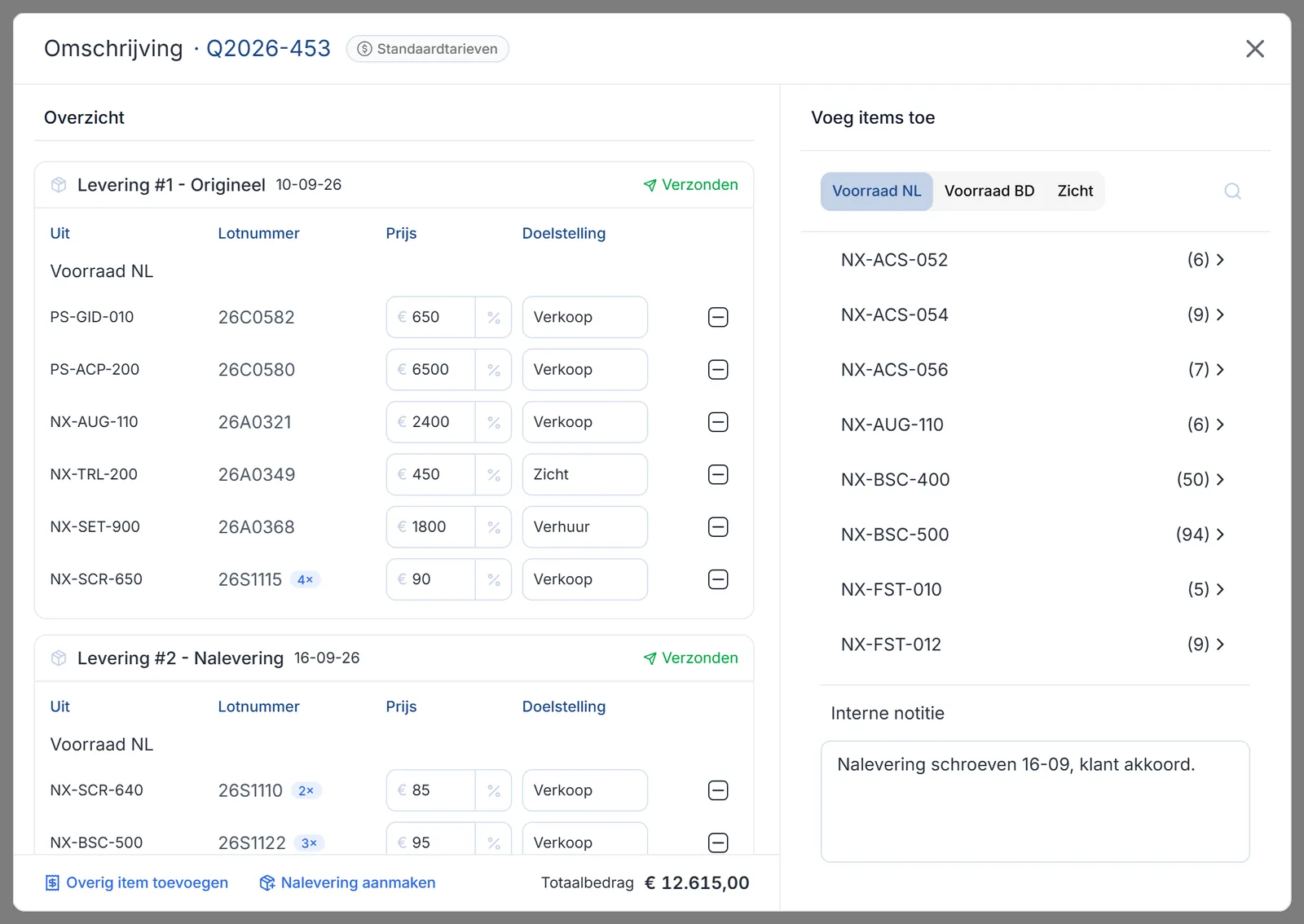This screenshot has height=924, width=1304.
Task: Expand the NX-ACS-056 stock item
Action: (1033, 370)
